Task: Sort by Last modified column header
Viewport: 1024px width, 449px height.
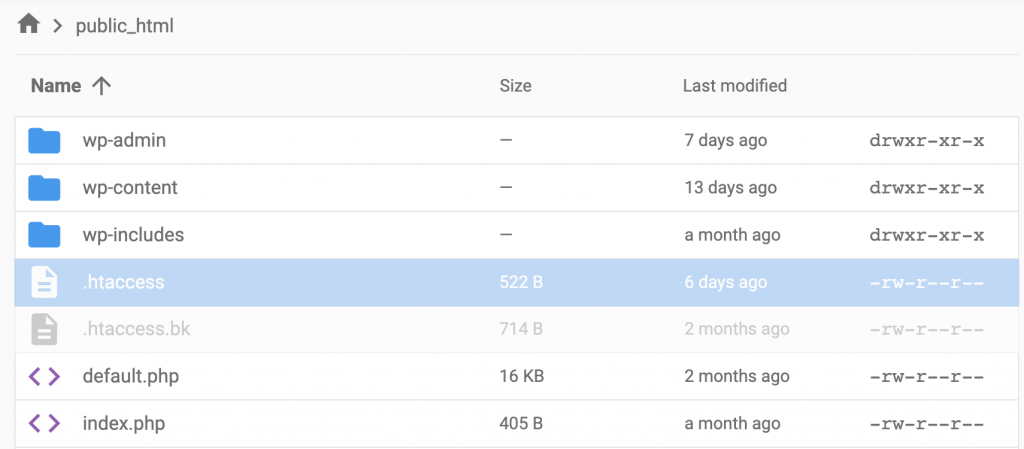Action: point(734,86)
